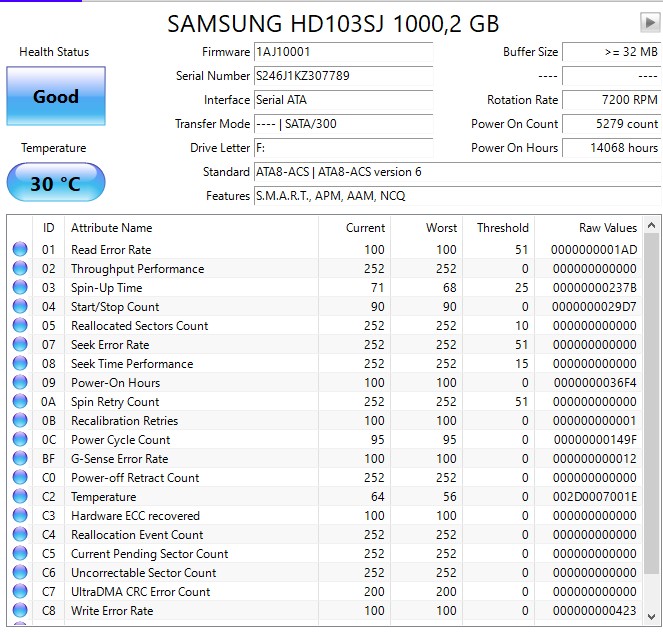Viewport: 663px width, 632px height.
Task: Click the status icon for Power-On Hours row
Action: (x=20, y=383)
